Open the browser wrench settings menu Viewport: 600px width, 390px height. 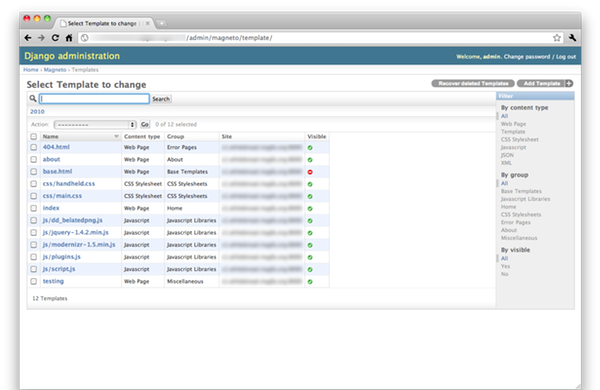pyautogui.click(x=572, y=38)
